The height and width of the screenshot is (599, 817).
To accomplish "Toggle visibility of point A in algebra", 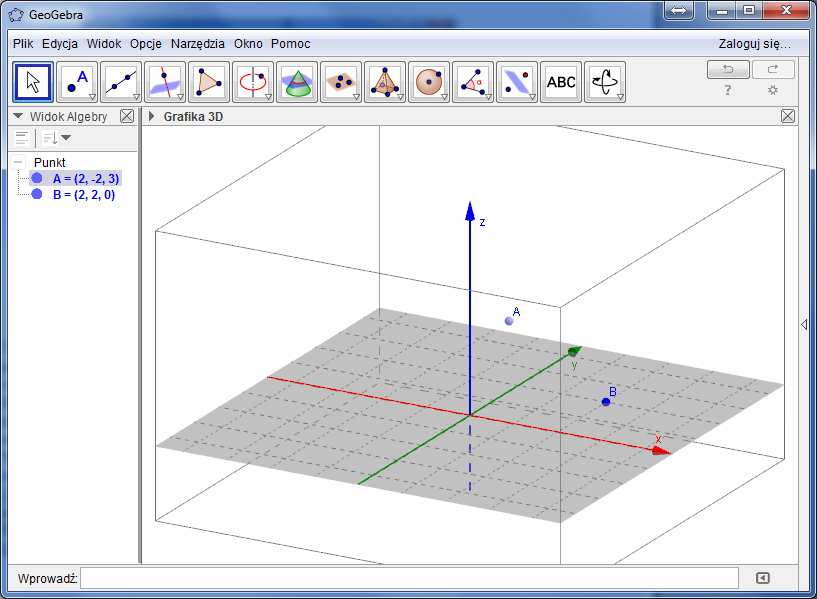I will tap(36, 178).
